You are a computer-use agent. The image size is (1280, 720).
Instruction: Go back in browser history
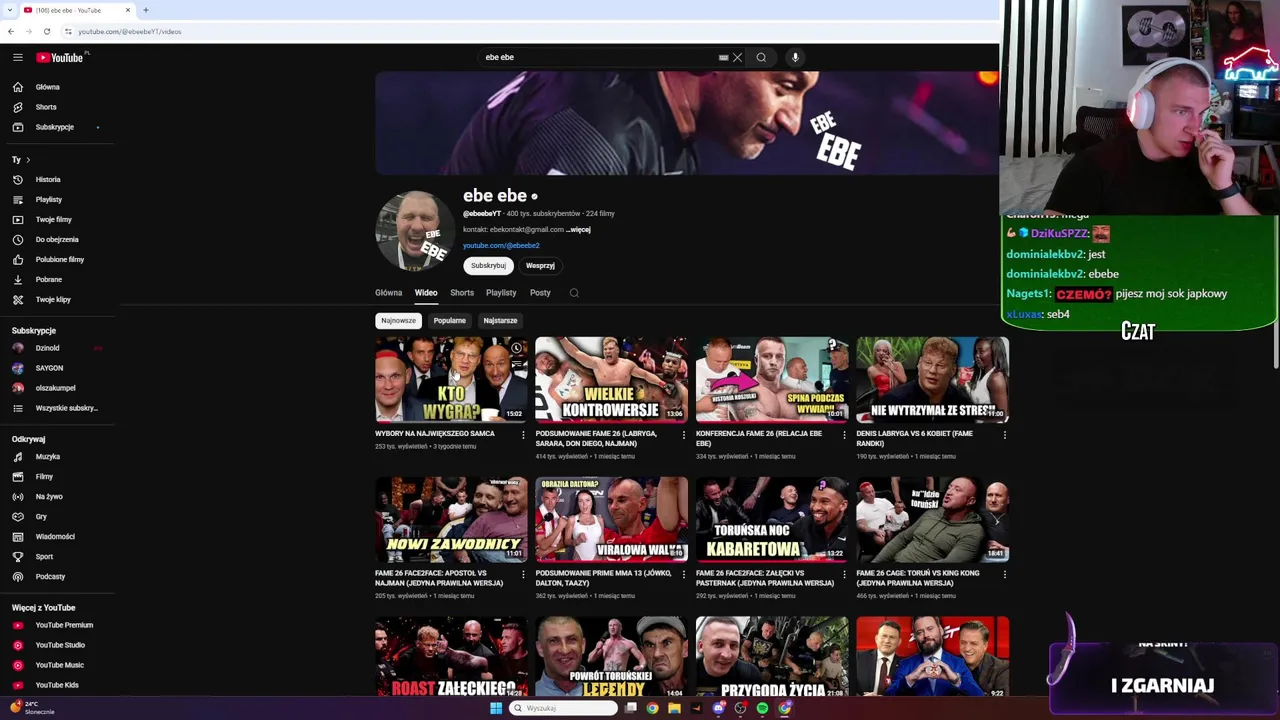point(10,31)
